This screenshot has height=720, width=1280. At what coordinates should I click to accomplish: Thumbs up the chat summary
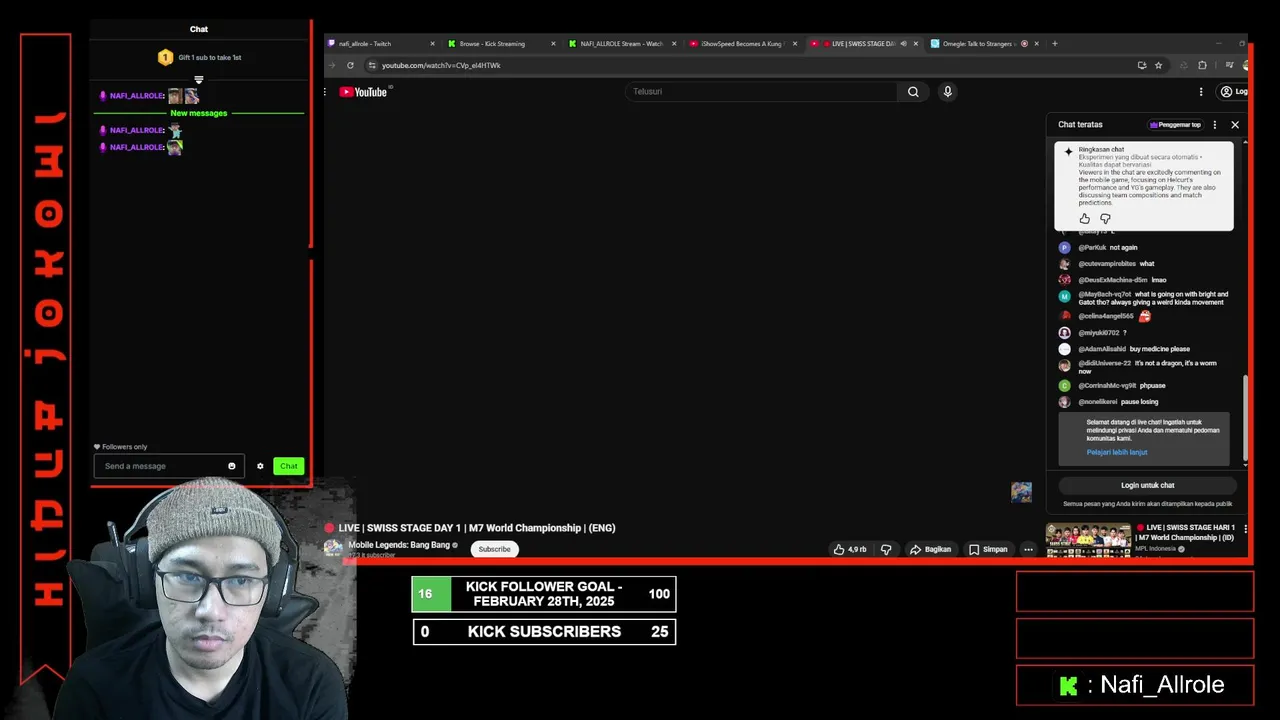point(1085,218)
